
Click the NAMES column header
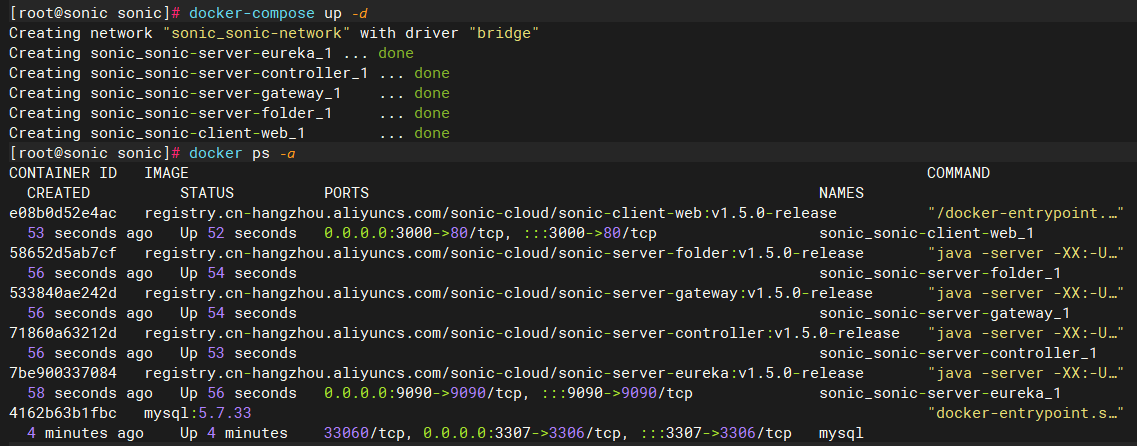(x=841, y=193)
